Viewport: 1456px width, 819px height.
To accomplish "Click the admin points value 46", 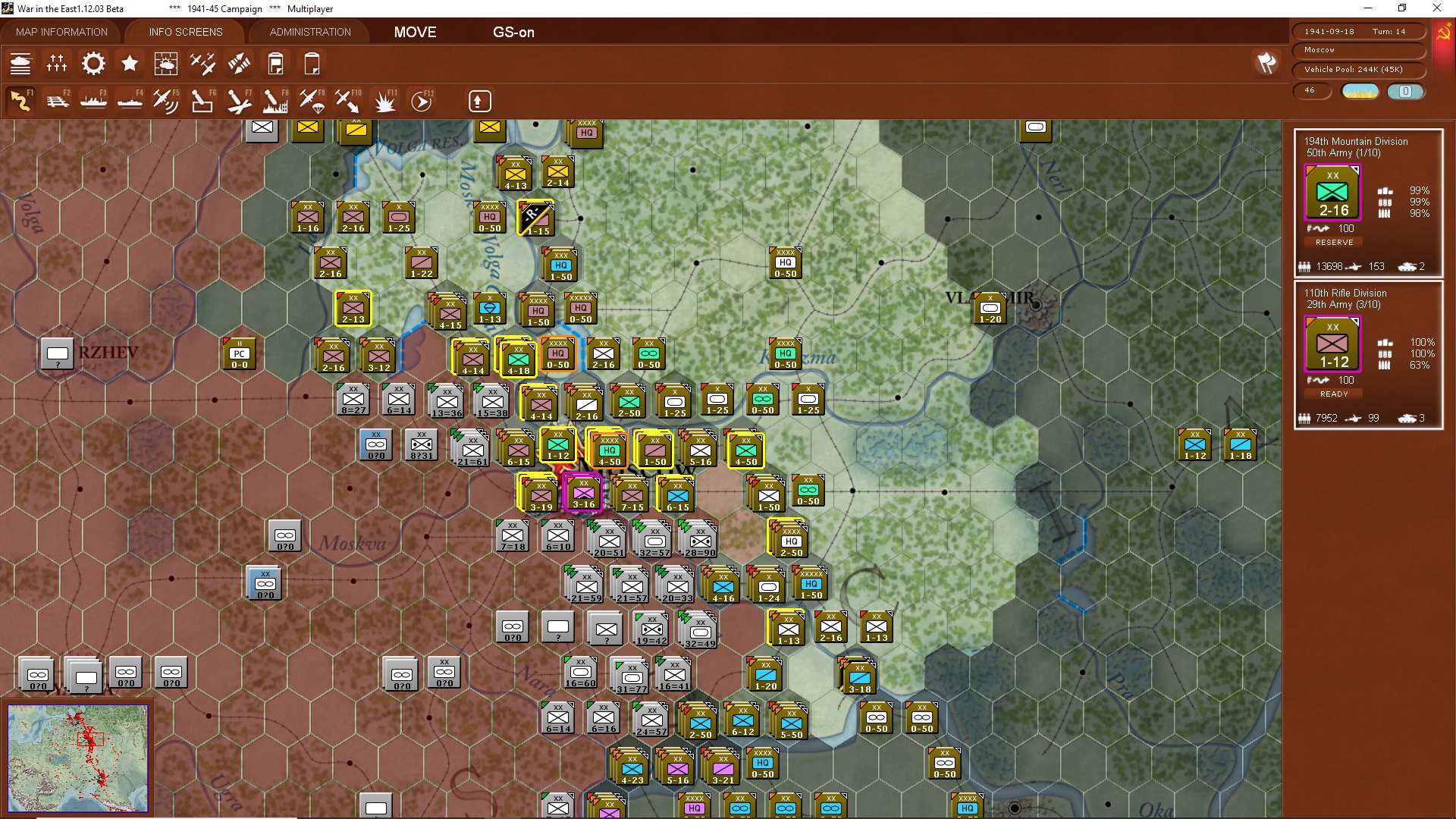I will (x=1311, y=91).
